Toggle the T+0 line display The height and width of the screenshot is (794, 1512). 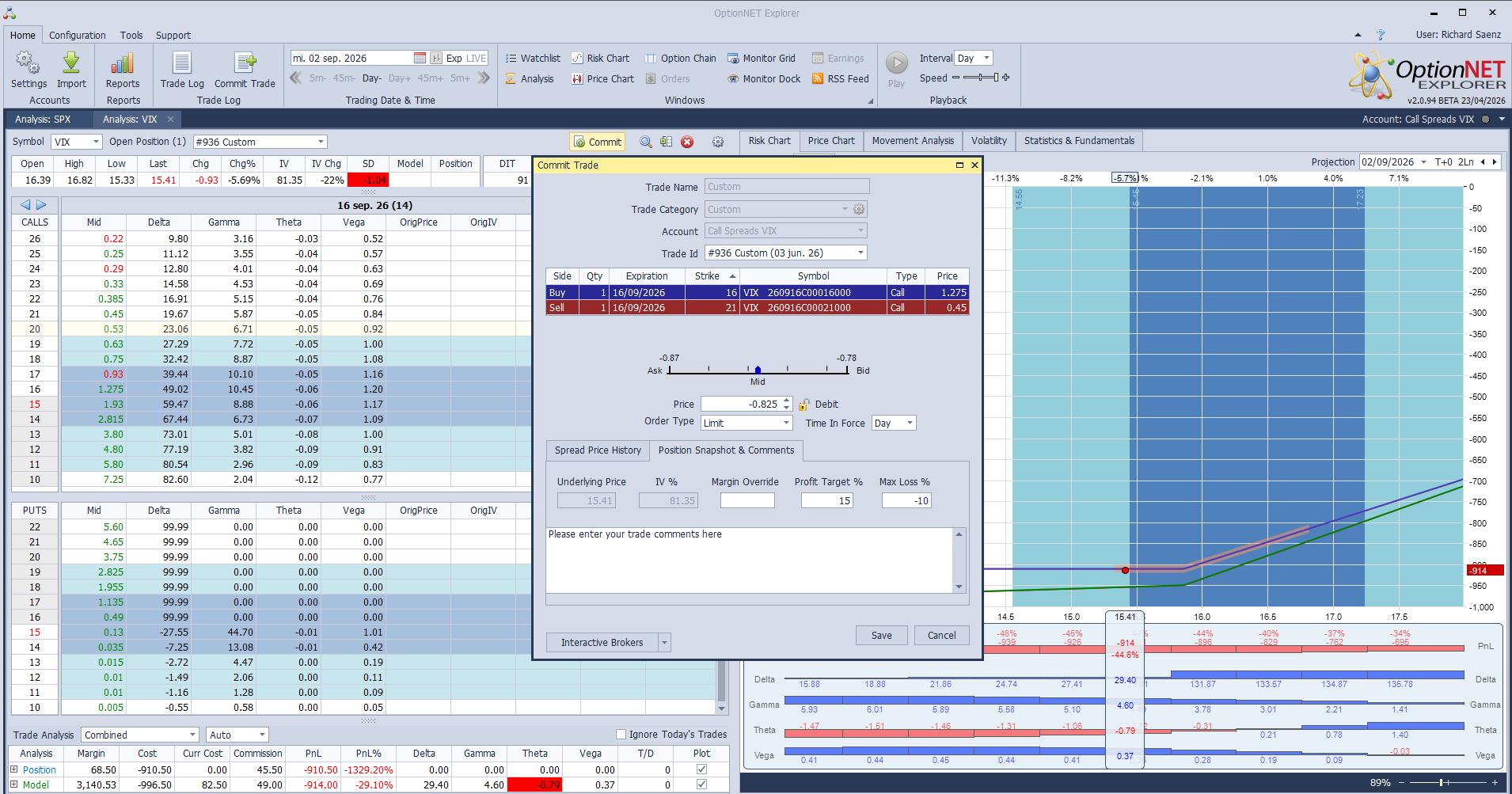tap(1443, 162)
